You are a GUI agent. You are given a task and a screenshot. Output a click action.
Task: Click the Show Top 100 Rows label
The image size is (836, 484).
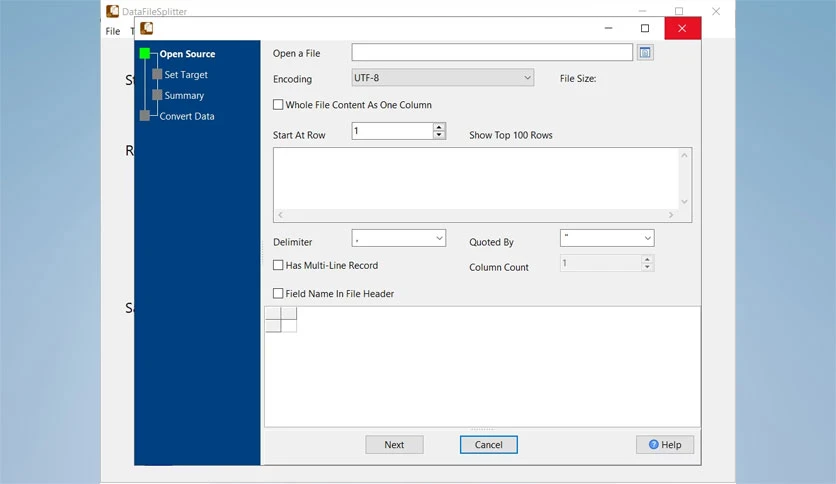[x=511, y=135]
